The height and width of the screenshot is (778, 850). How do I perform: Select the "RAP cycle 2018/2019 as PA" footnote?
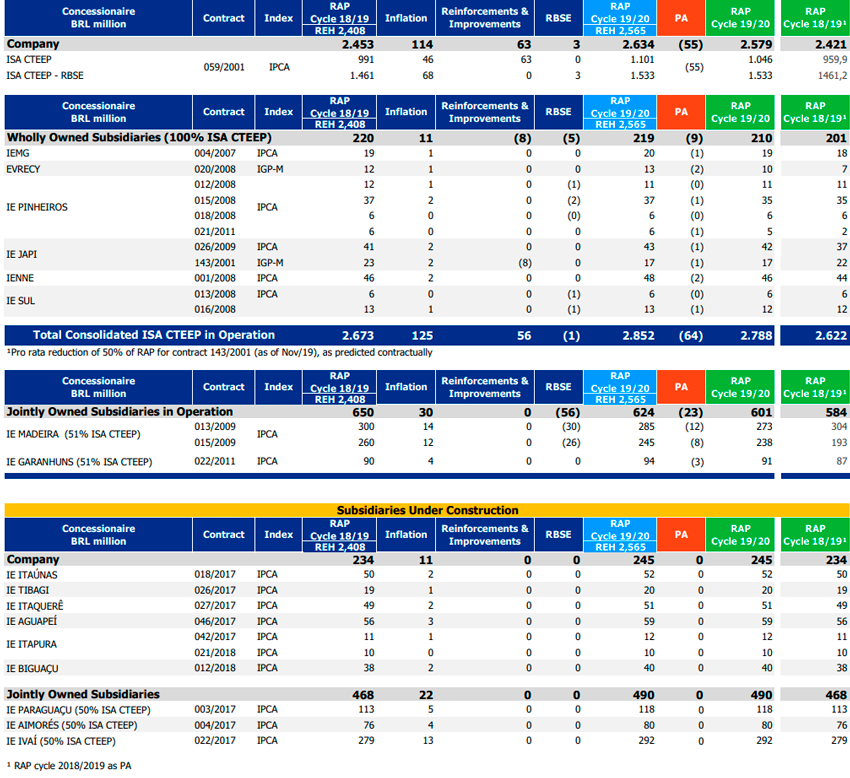pyautogui.click(x=69, y=766)
